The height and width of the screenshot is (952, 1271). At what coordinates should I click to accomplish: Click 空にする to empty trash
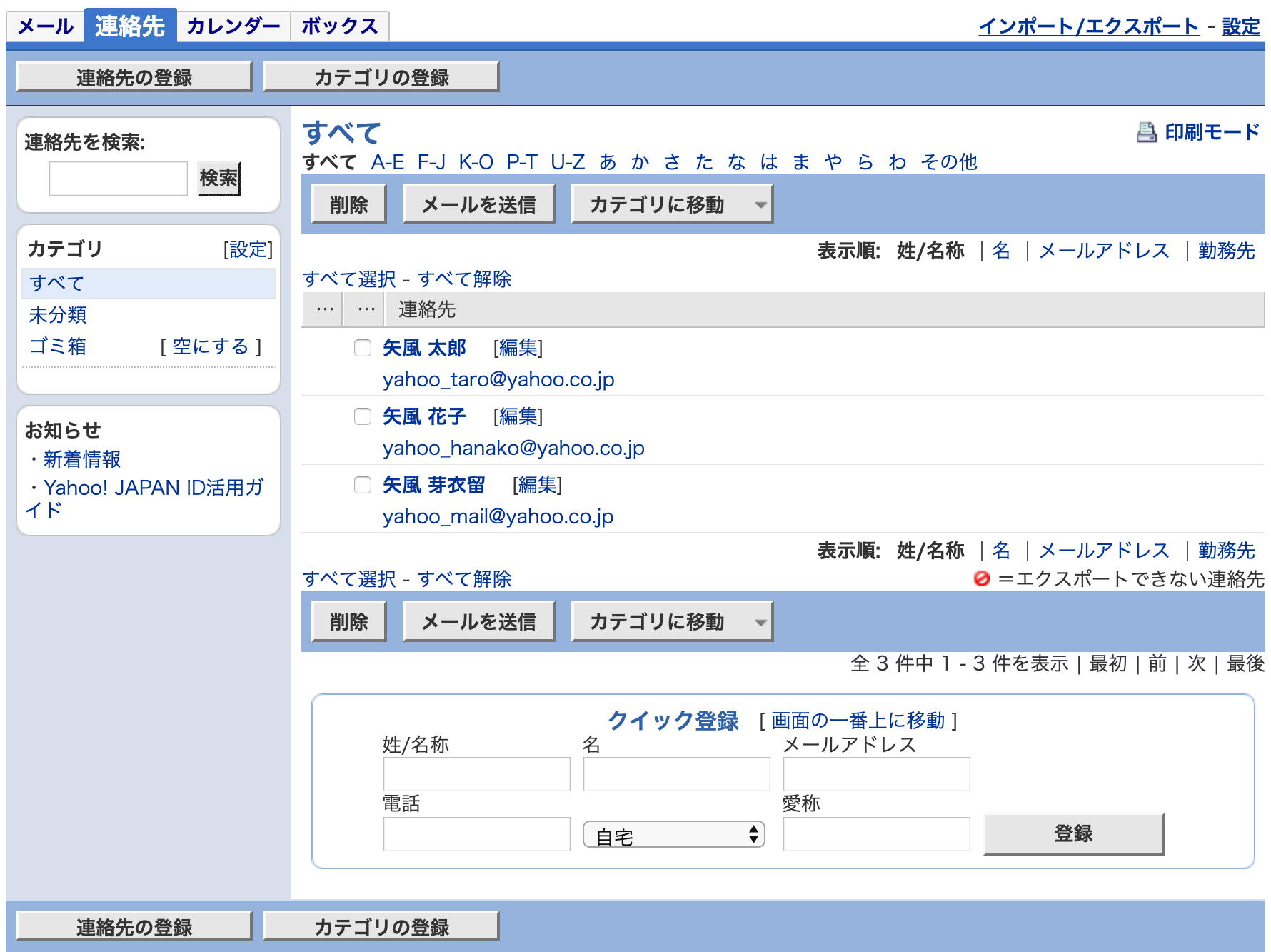tap(211, 346)
